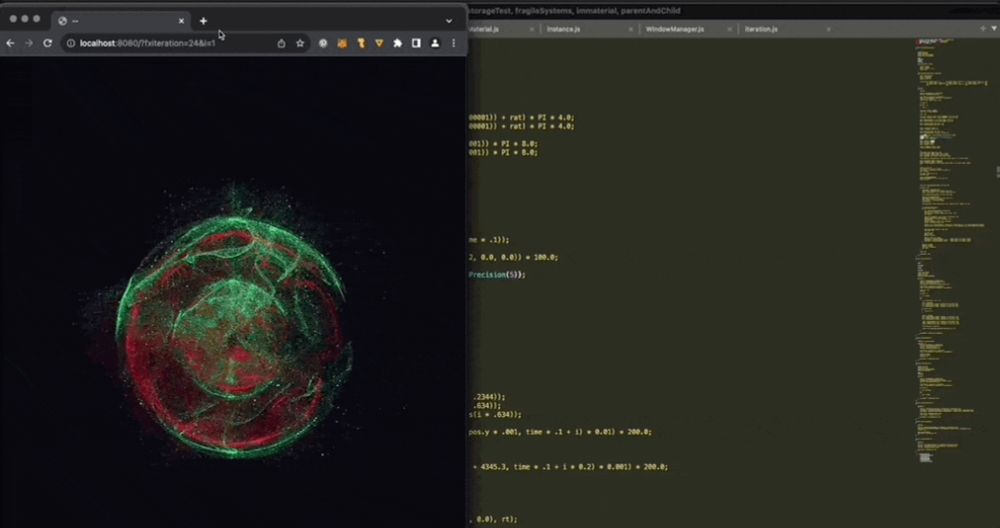Click the particle sphere canvas in browser
1000x528 pixels.
click(x=233, y=292)
